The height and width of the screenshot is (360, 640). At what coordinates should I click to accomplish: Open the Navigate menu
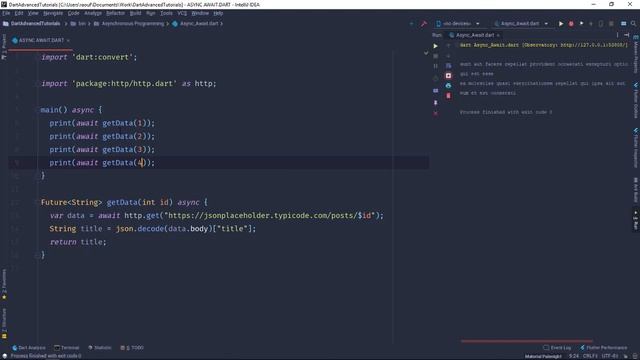click(x=53, y=13)
